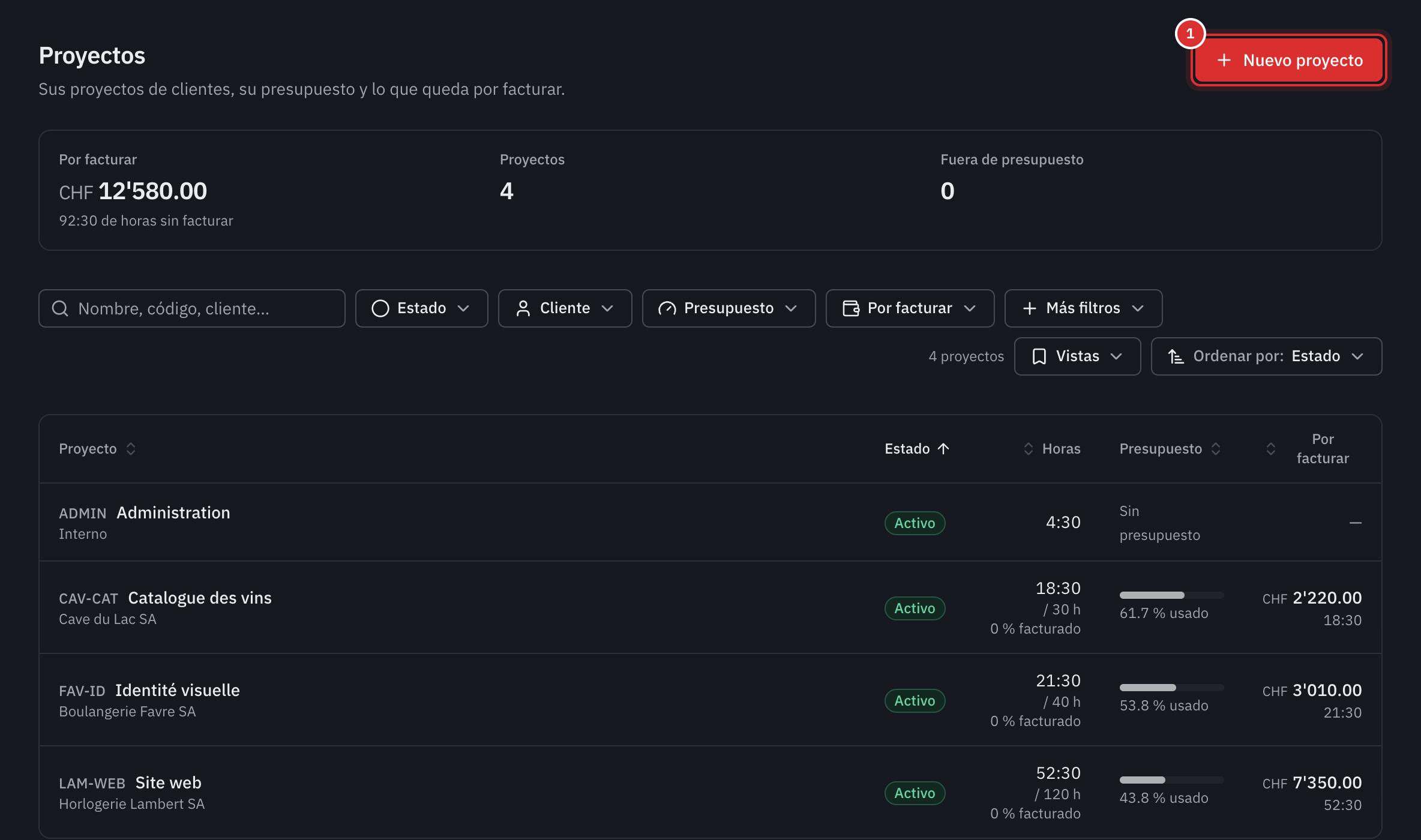
Task: Click the CHF 7'350.00 amount for Site web
Action: (x=1312, y=782)
